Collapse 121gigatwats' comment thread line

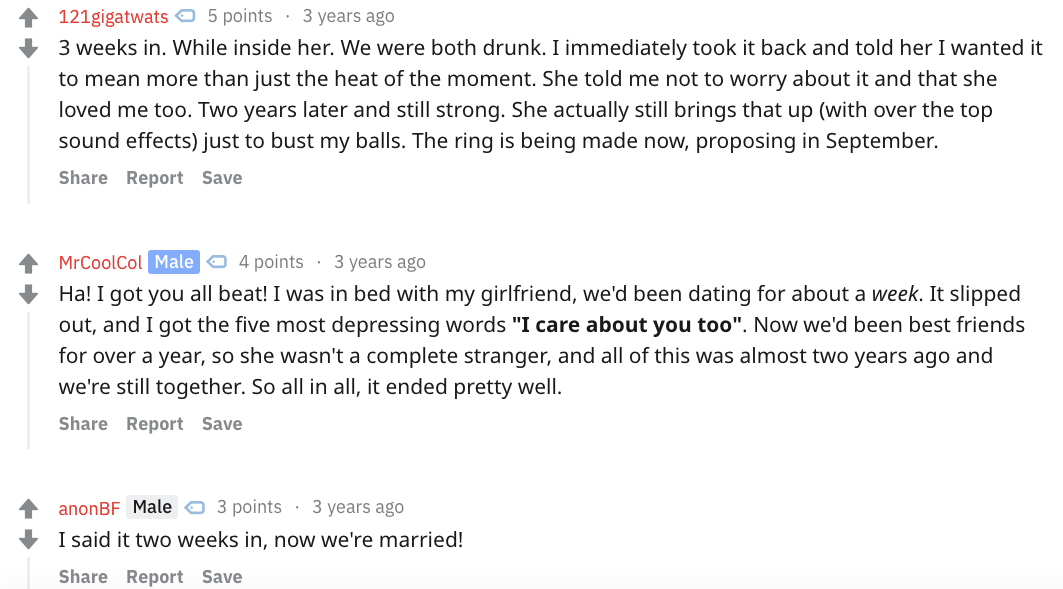point(28,134)
